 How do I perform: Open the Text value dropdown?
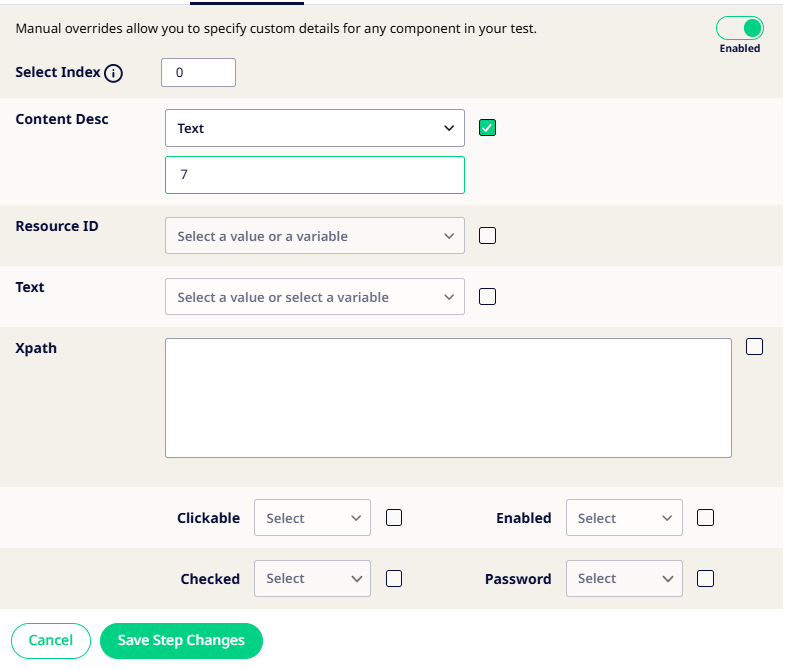tap(314, 297)
